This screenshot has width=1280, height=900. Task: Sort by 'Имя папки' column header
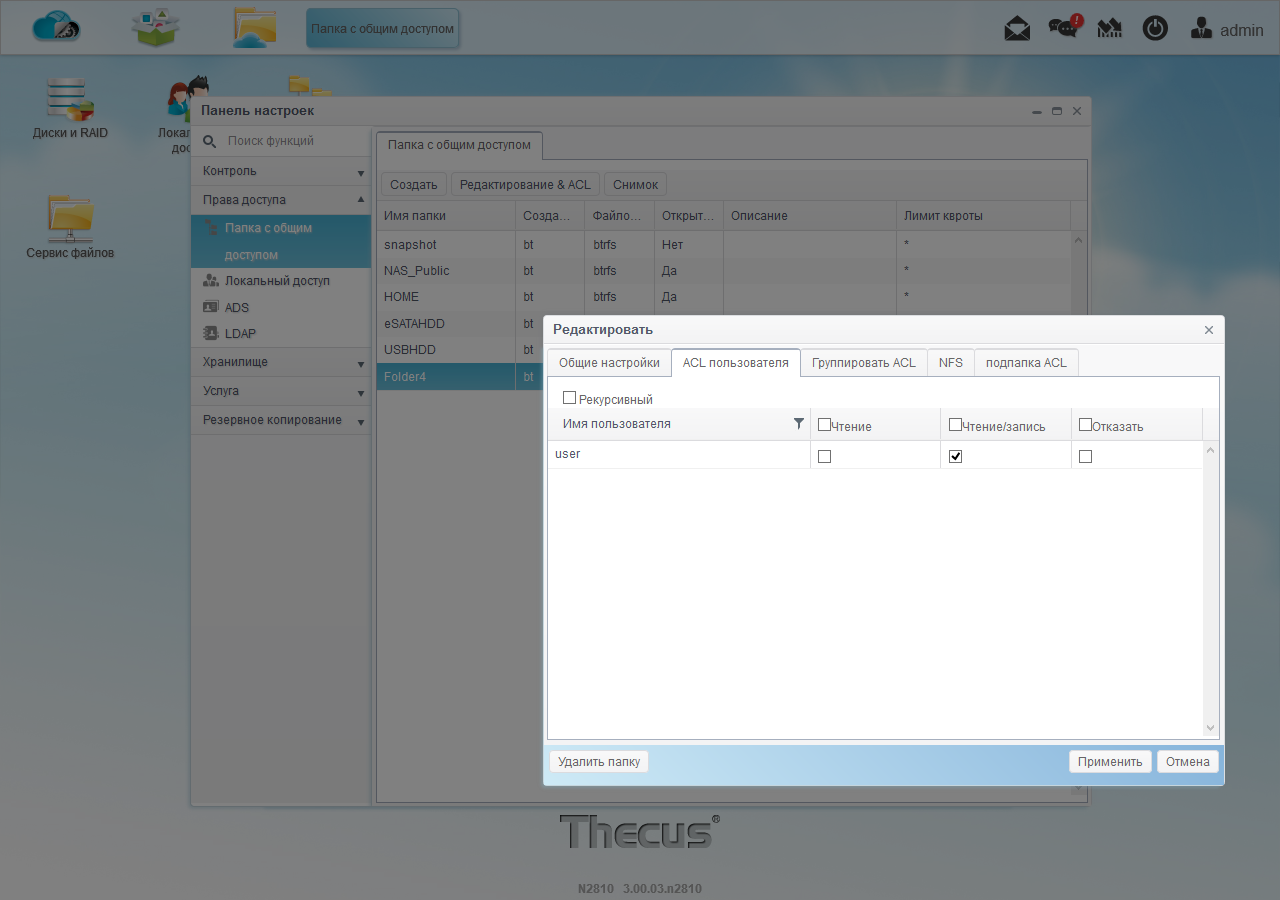446,216
